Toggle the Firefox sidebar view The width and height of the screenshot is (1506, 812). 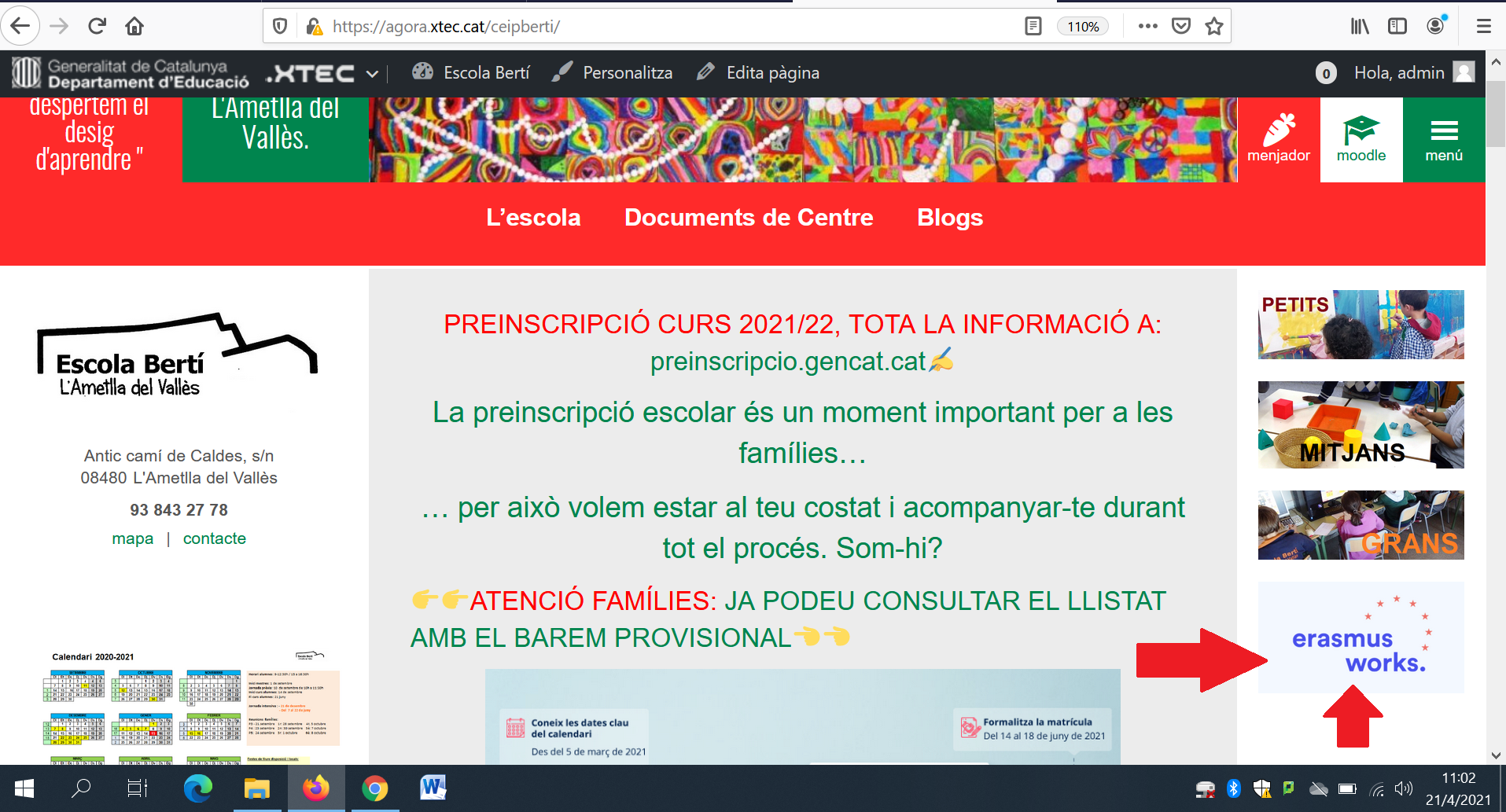tap(1397, 27)
